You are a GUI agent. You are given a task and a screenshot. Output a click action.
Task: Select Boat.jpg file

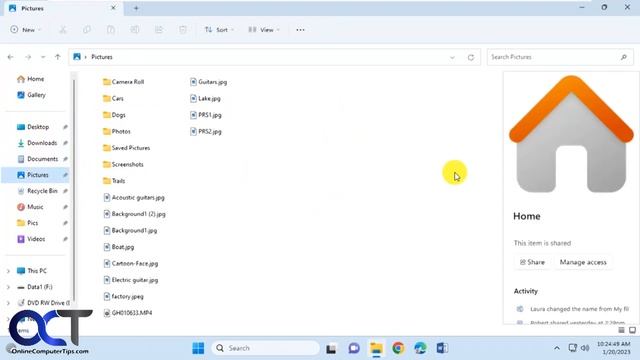119,247
